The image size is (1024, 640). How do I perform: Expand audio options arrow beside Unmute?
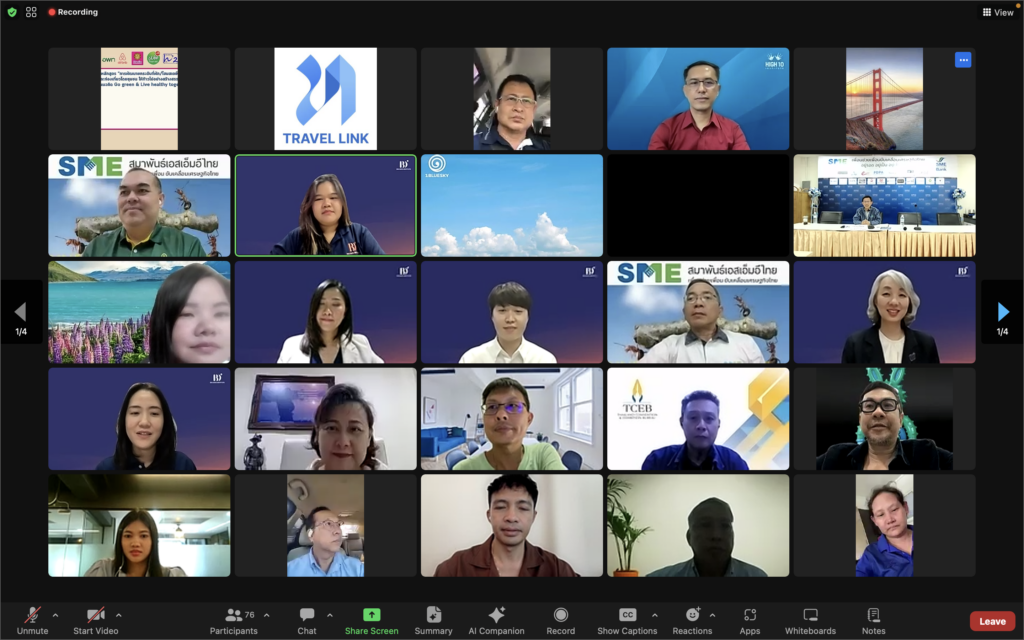point(55,615)
